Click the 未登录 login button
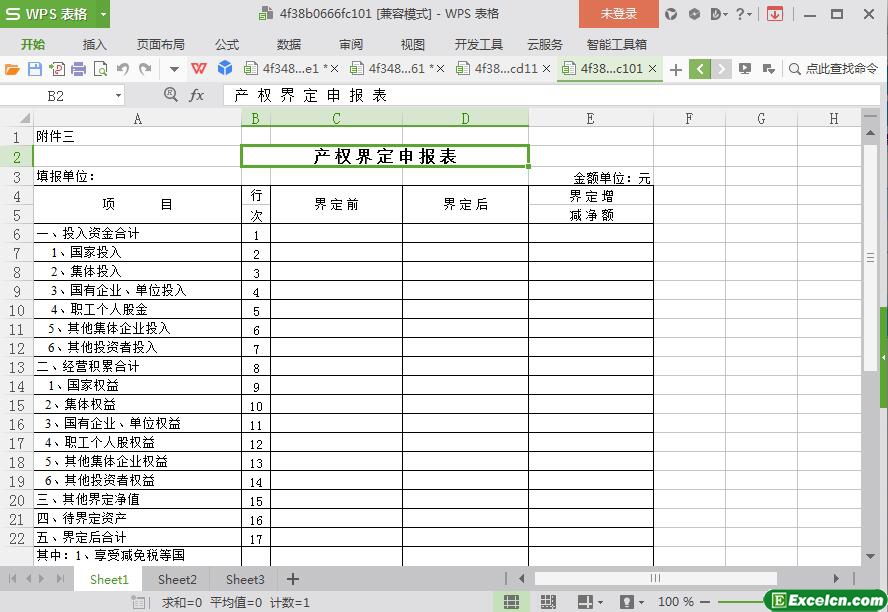 coord(618,14)
